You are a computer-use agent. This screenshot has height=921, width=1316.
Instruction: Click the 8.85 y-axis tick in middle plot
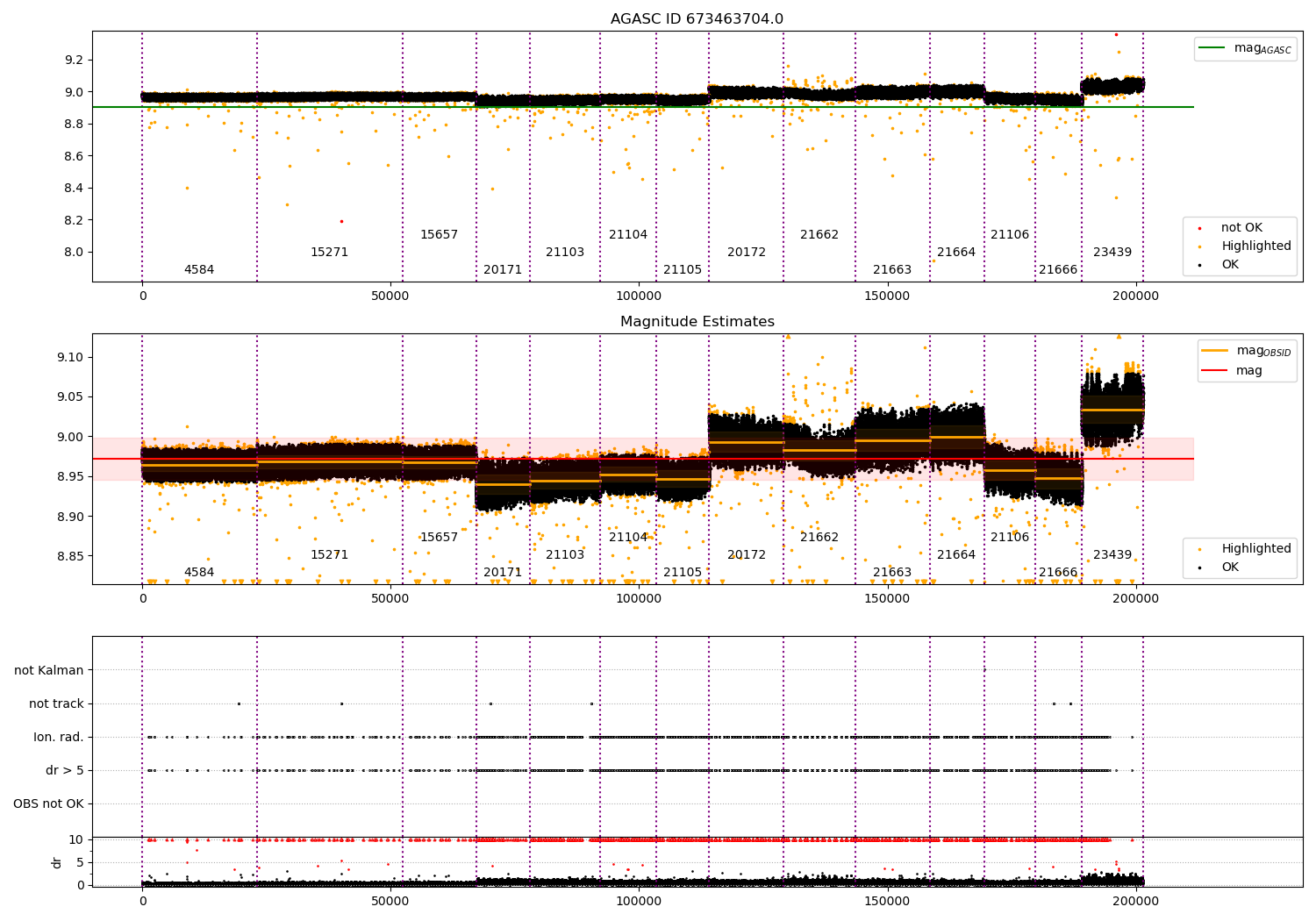70,557
